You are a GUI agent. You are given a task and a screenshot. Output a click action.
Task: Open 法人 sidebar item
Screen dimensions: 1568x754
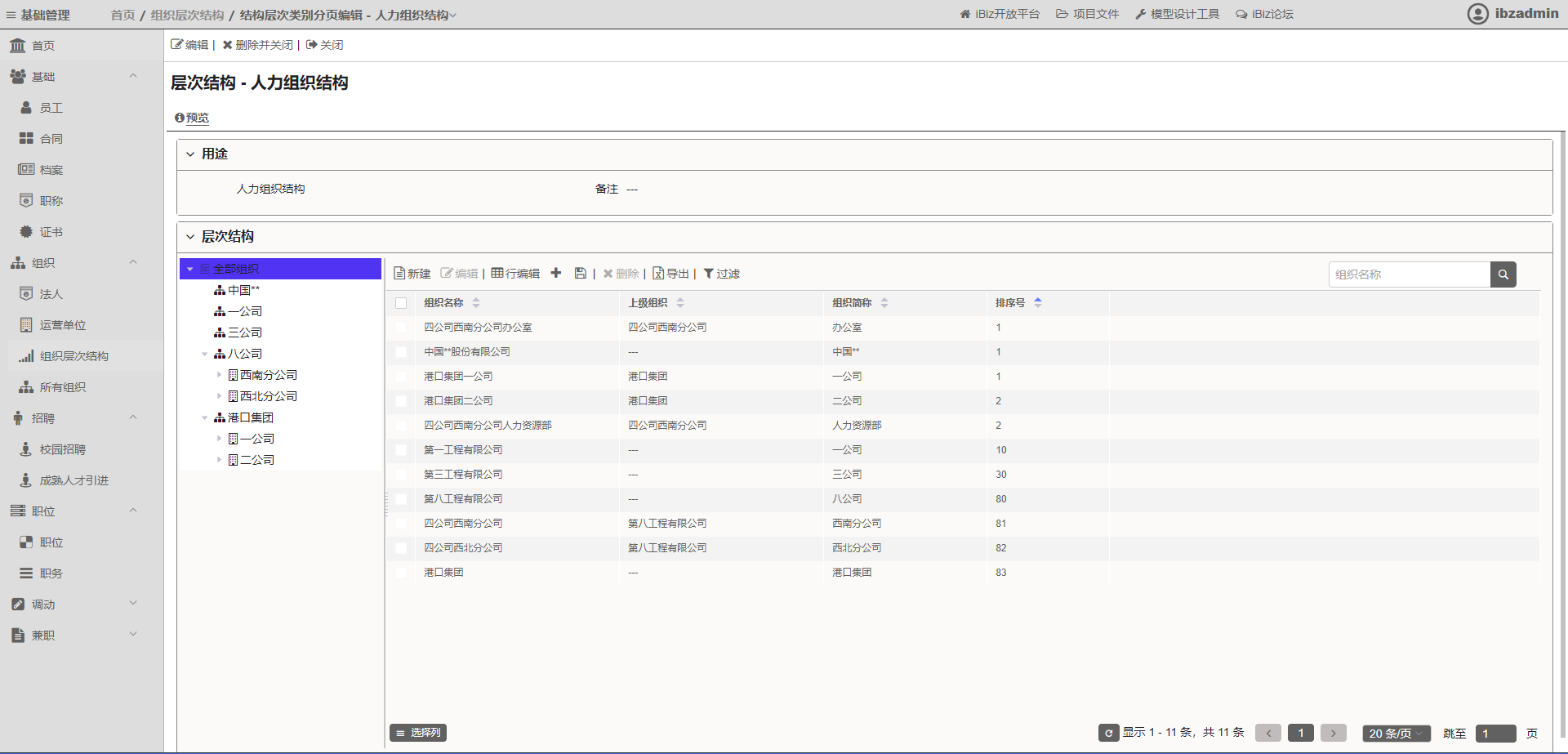click(51, 294)
